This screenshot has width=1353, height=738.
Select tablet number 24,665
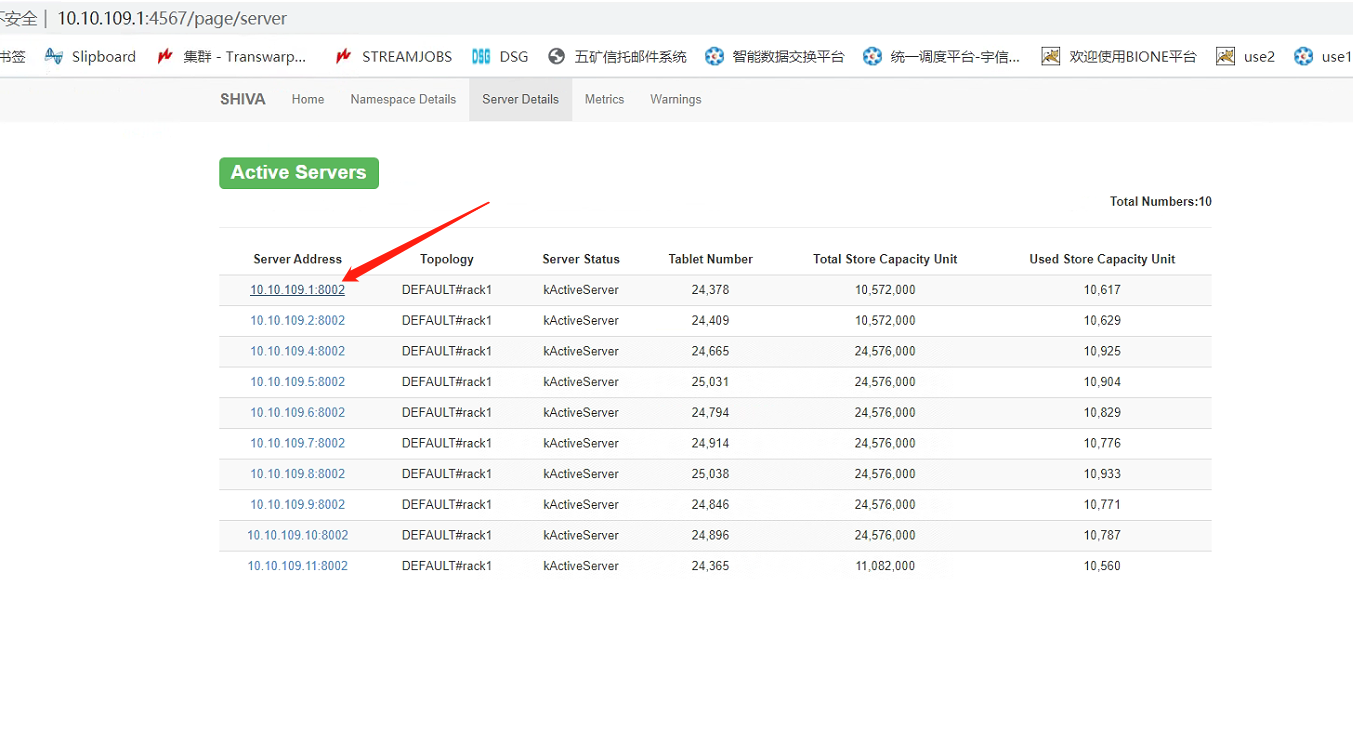tap(710, 351)
